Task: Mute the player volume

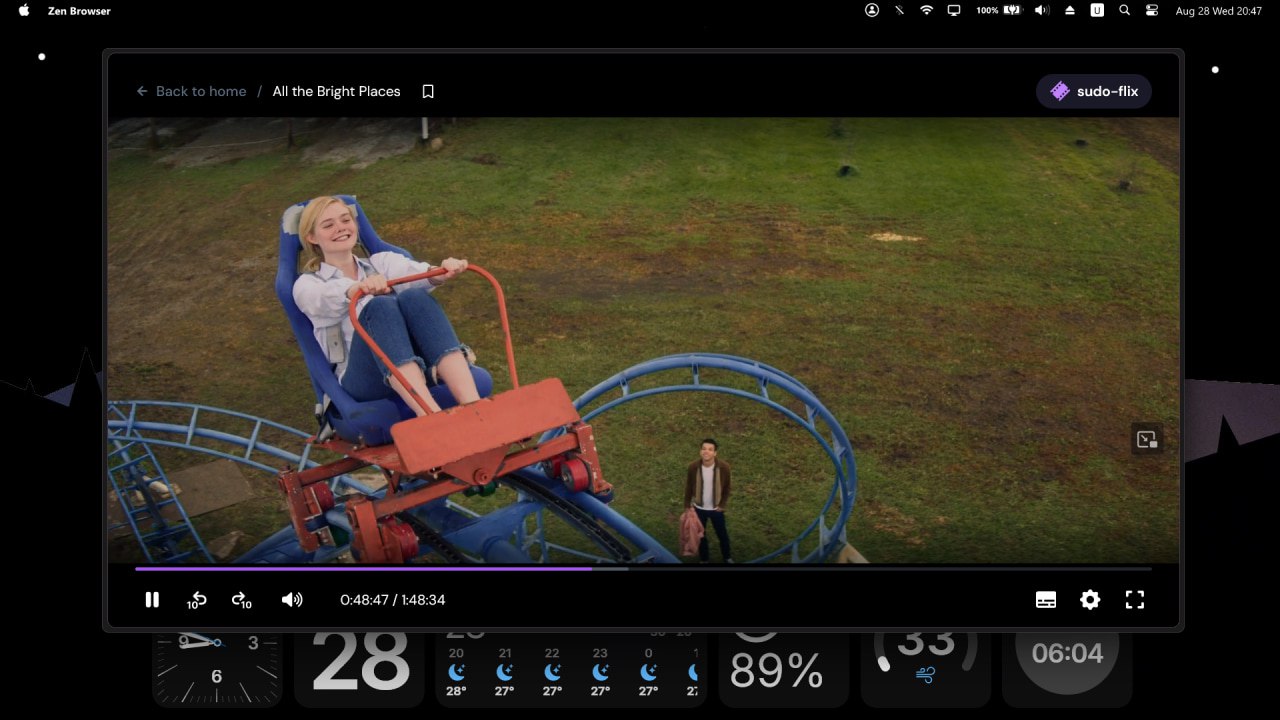Action: (x=292, y=600)
